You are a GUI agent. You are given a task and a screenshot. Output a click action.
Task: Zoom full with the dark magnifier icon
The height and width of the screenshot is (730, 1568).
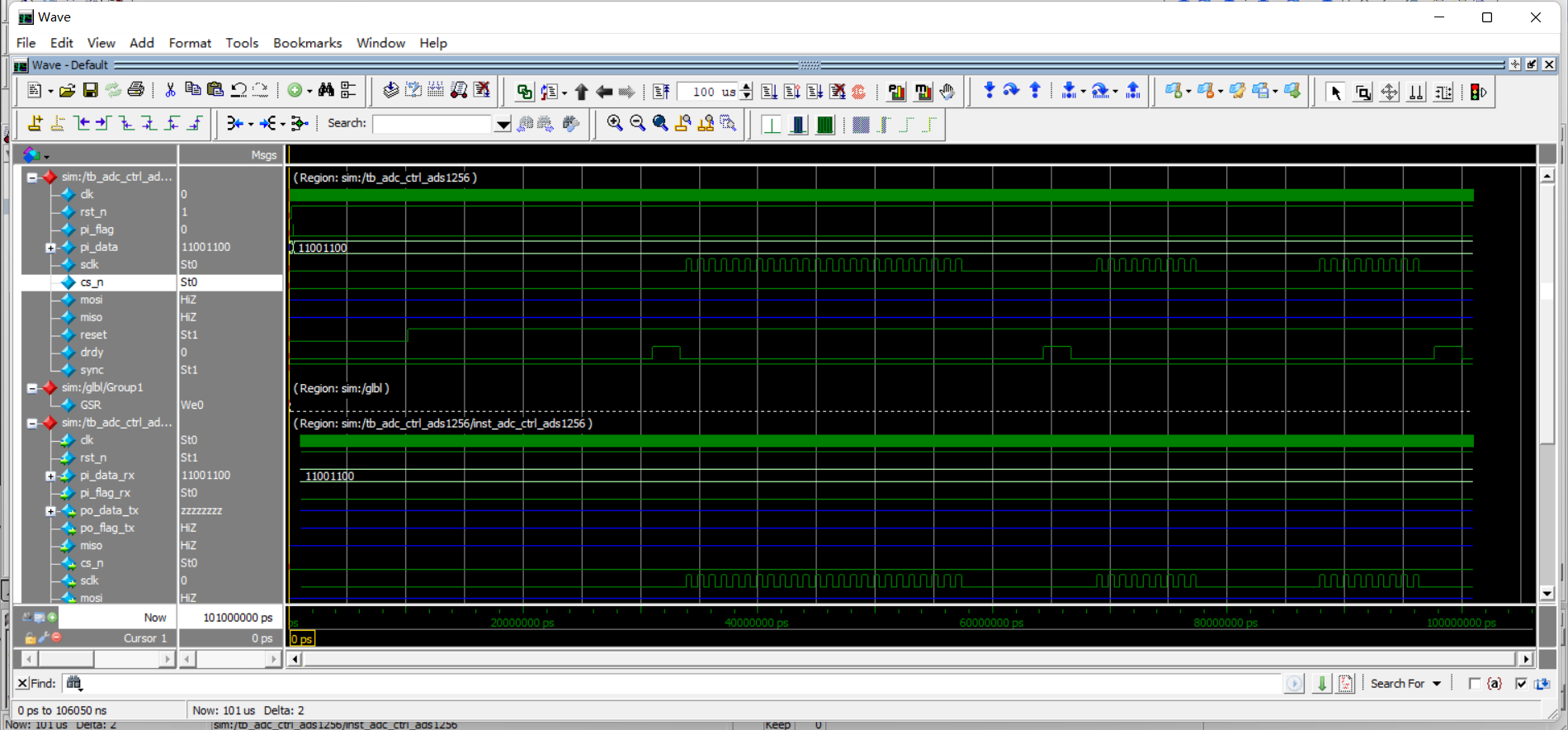pos(660,123)
